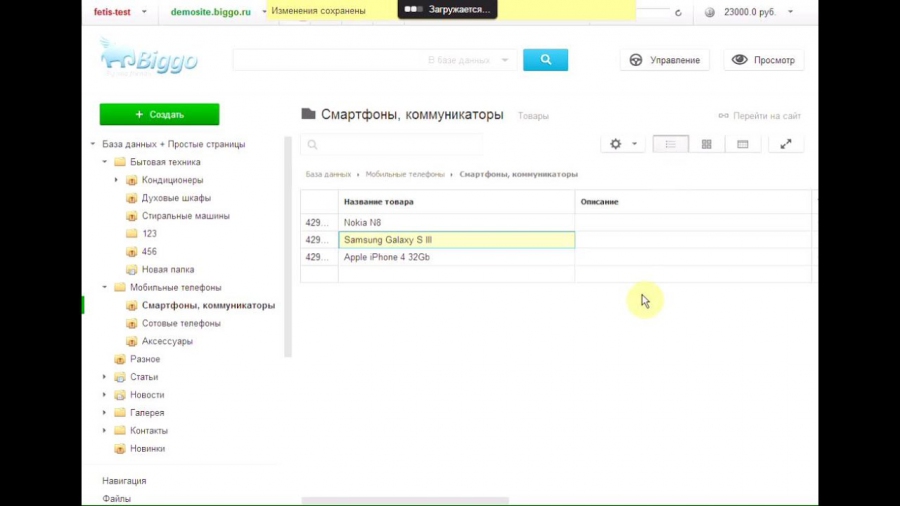Click the Сотовые телефоны folder icon
Image resolution: width=900 pixels, height=506 pixels.
131,323
